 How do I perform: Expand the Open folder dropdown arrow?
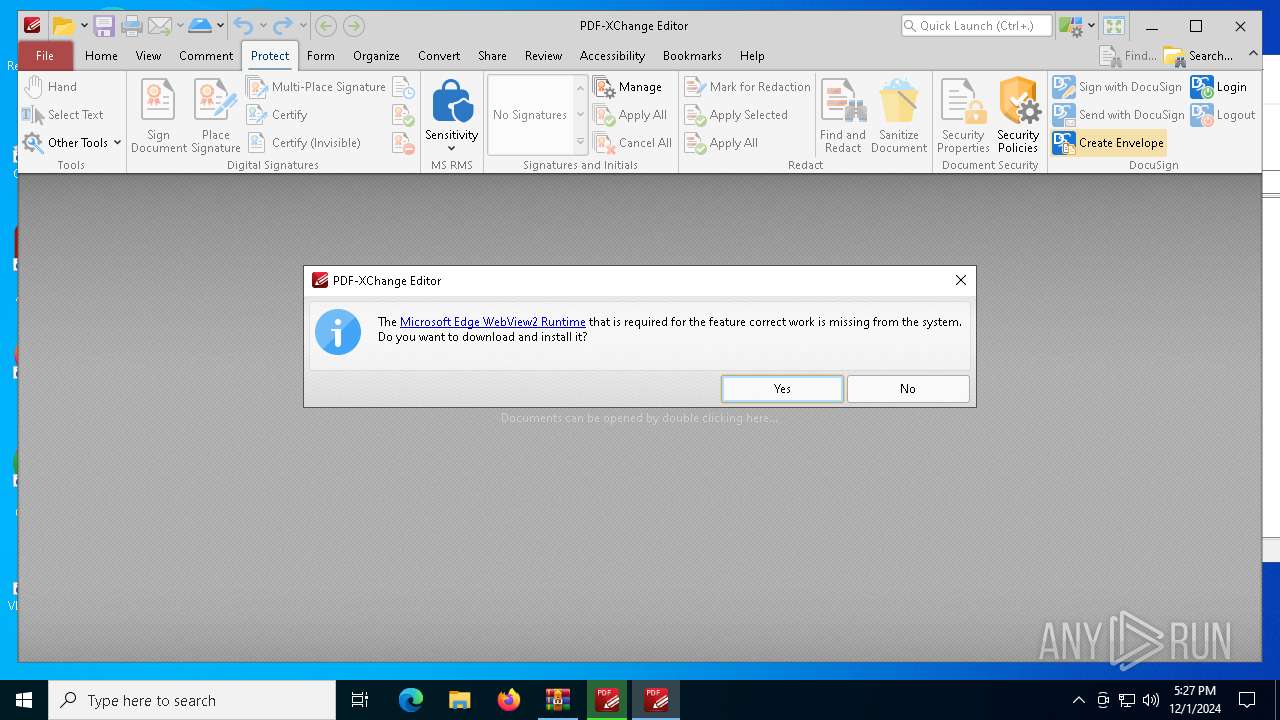click(x=84, y=26)
